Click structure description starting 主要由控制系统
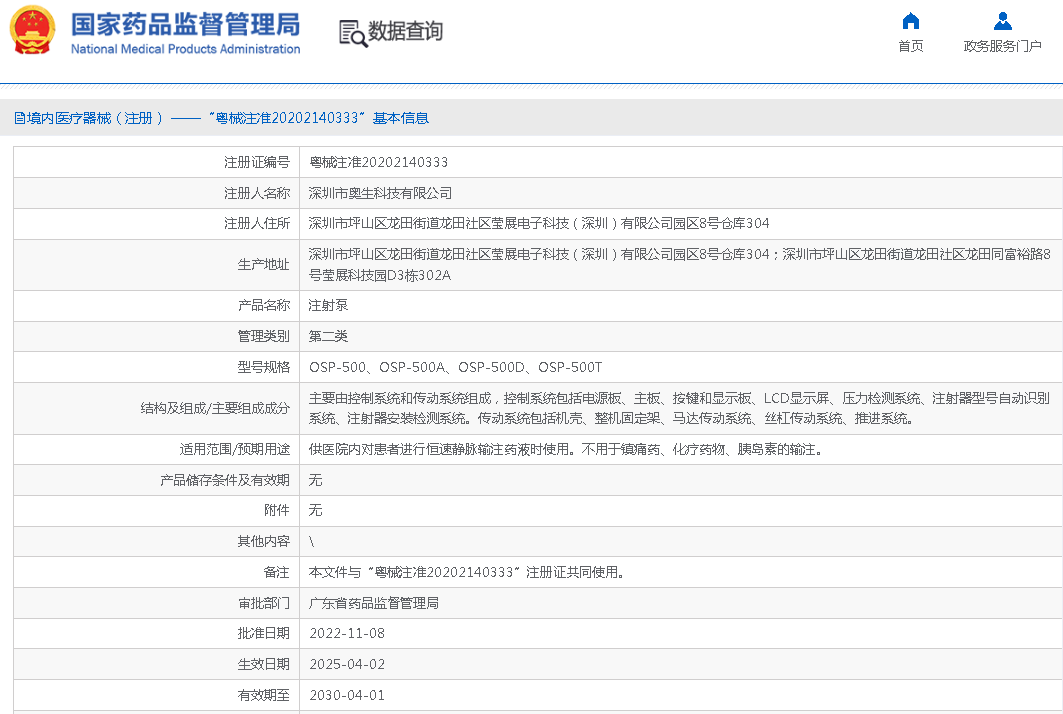This screenshot has width=1063, height=714. click(679, 408)
